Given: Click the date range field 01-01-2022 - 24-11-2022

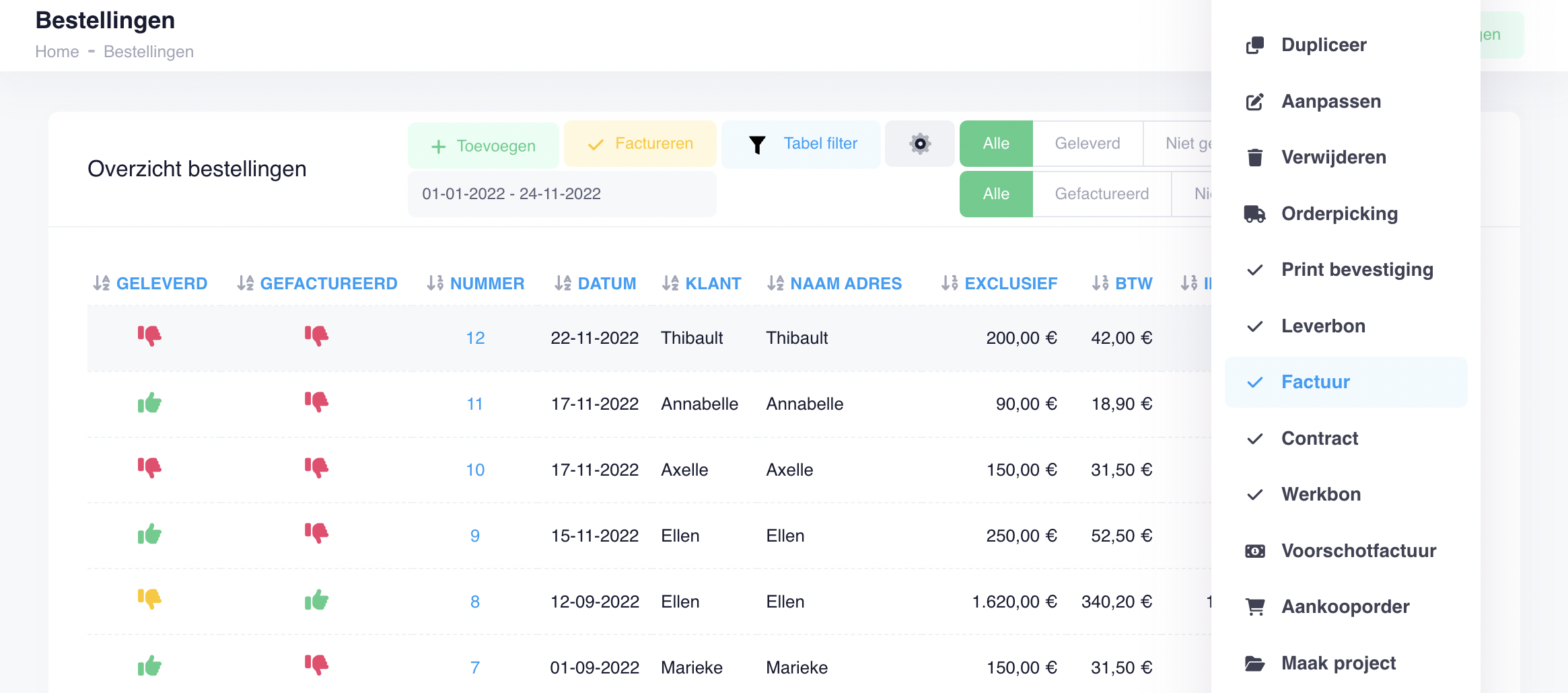Looking at the screenshot, I should tap(562, 194).
